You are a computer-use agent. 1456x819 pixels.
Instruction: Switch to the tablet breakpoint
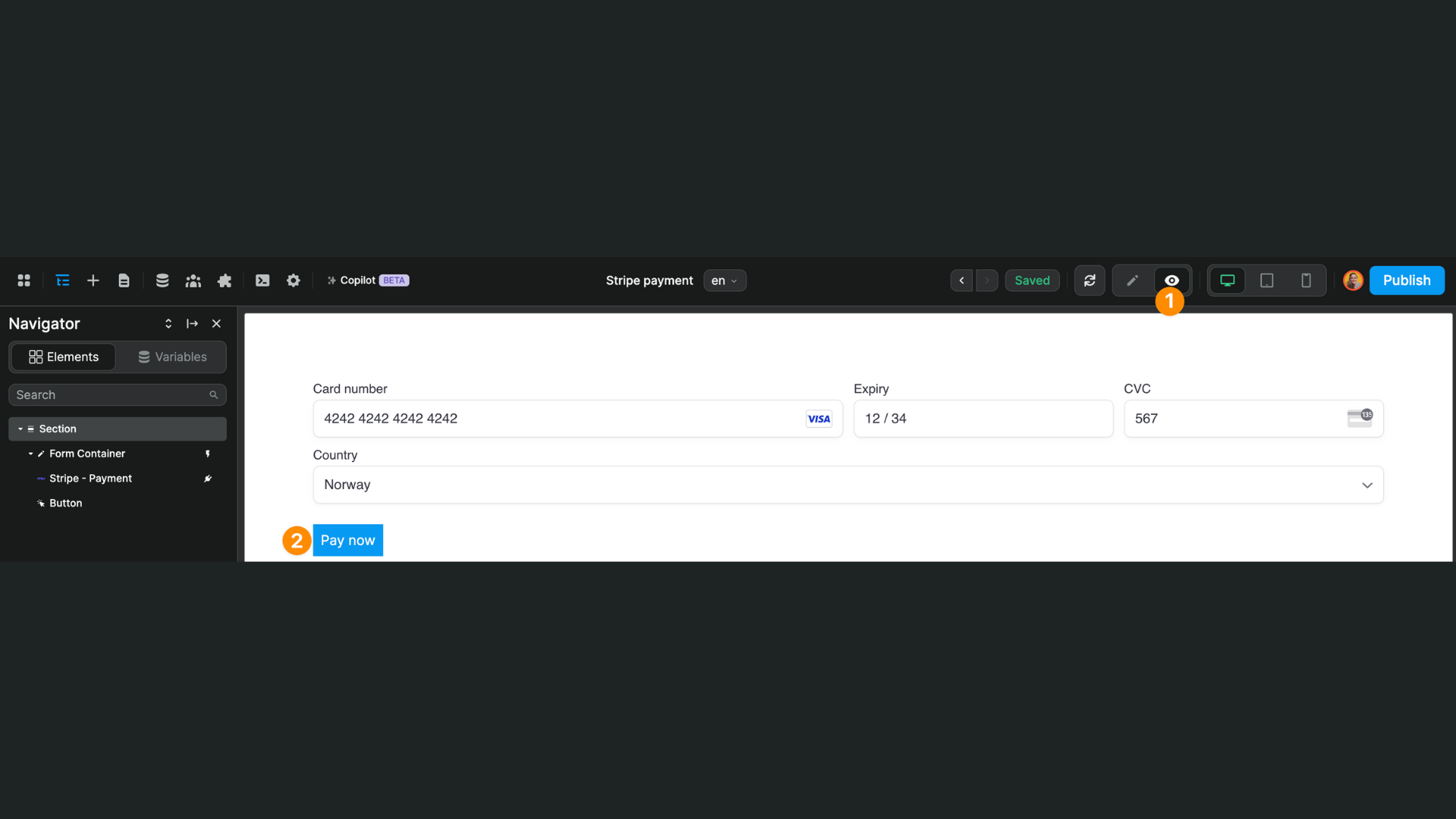(1266, 280)
